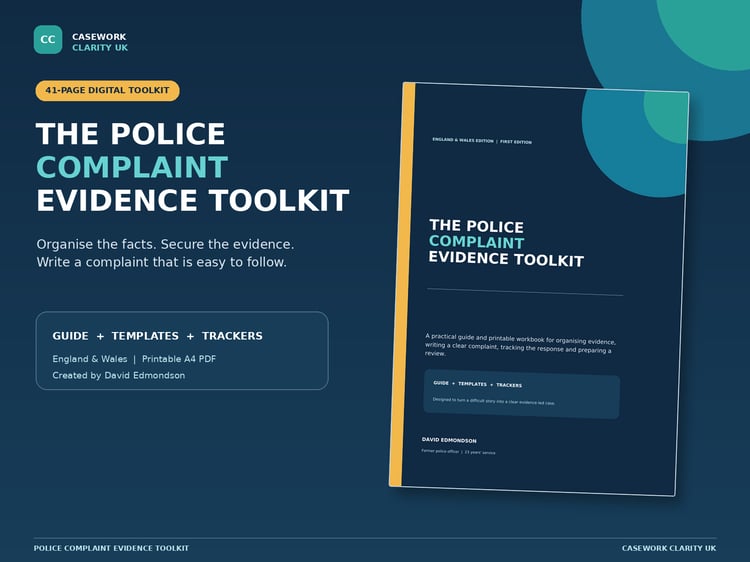The image size is (750, 562).
Task: Click the book cover description paragraph
Action: [x=520, y=345]
